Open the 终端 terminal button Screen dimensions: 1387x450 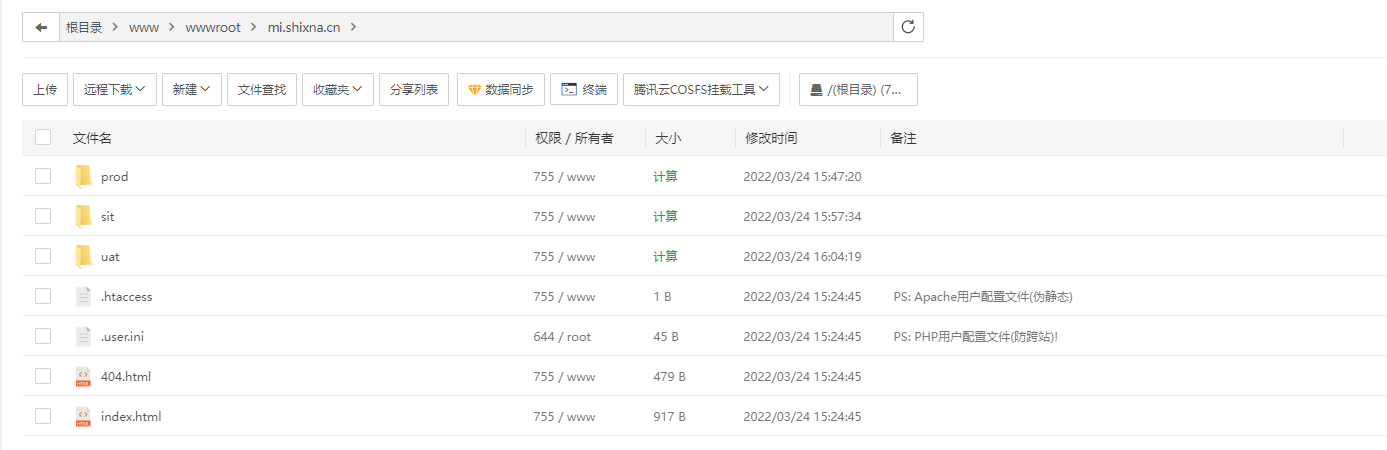(x=583, y=89)
